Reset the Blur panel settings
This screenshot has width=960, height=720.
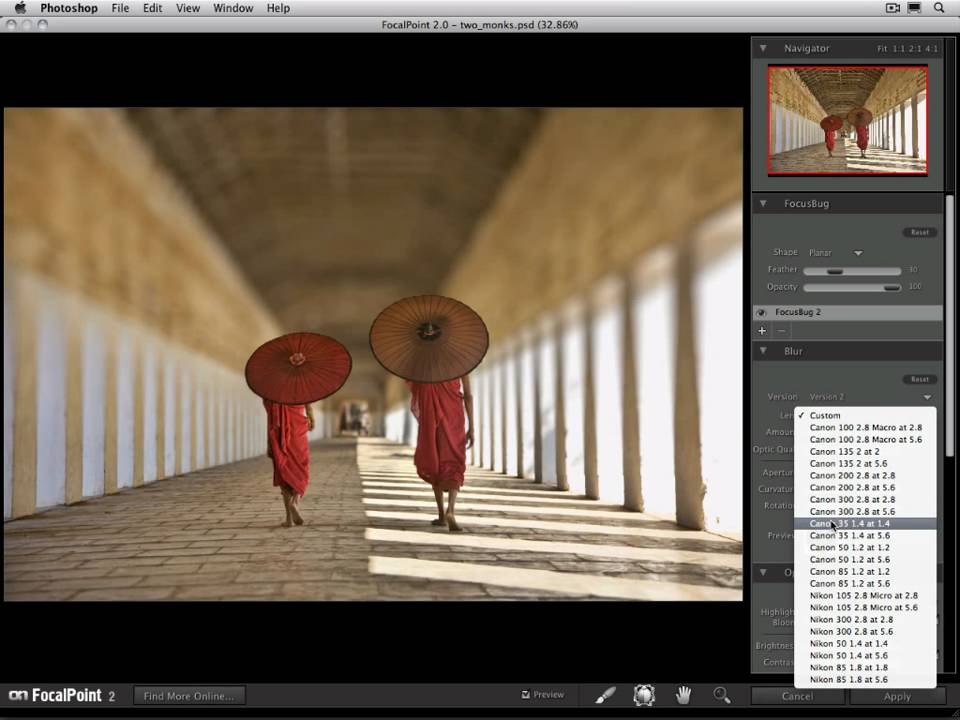[920, 379]
